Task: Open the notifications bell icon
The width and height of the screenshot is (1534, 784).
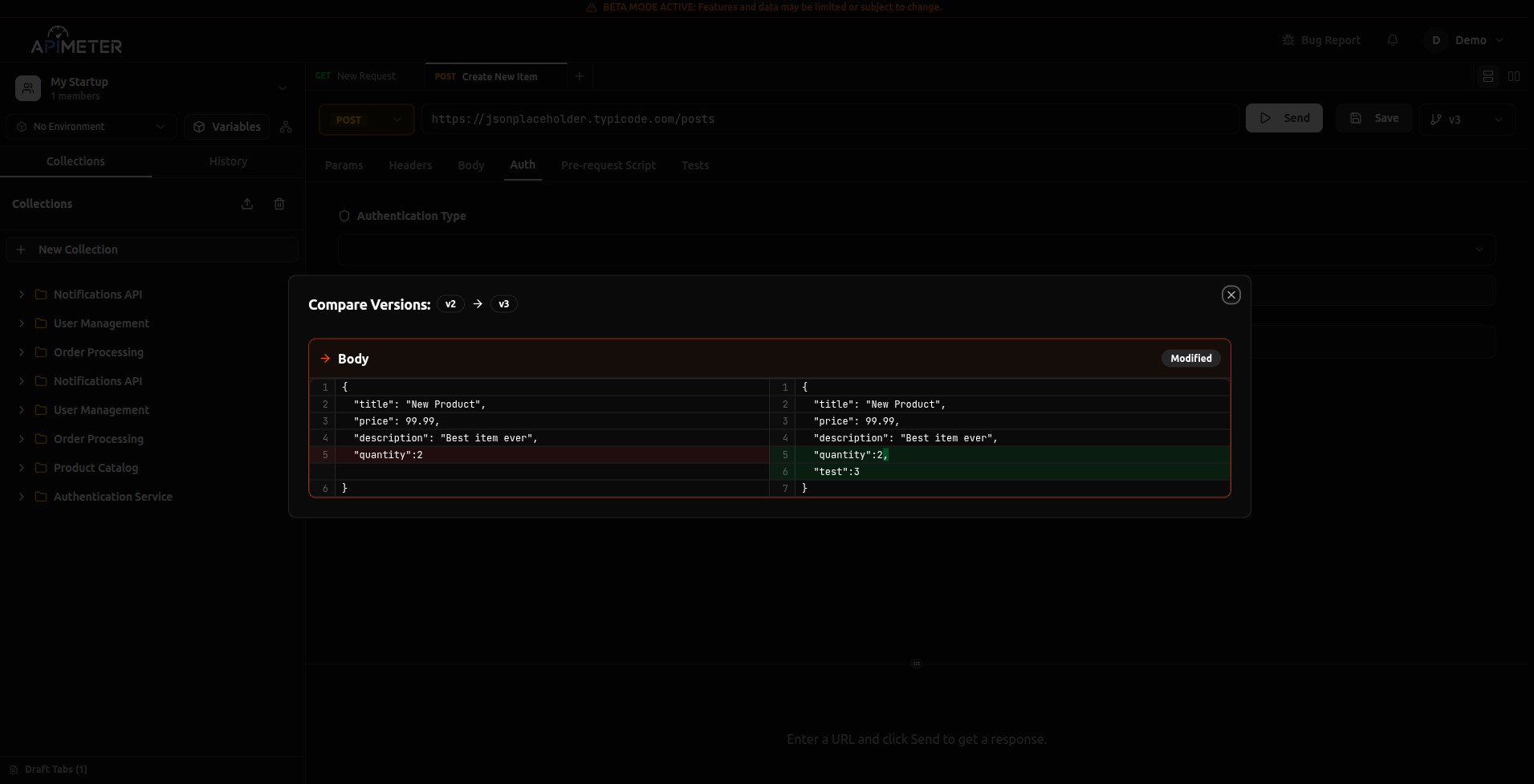Action: 1393,40
